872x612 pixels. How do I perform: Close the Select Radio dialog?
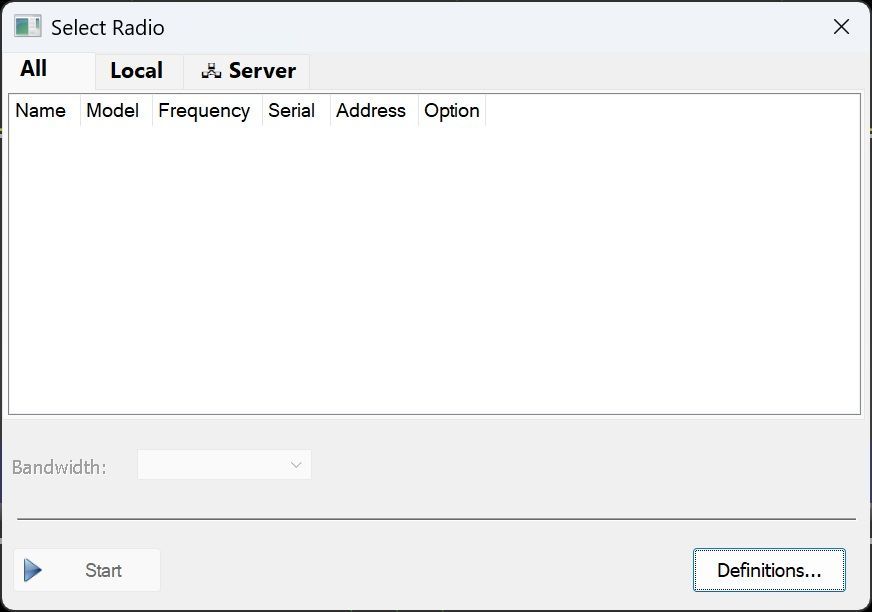click(x=841, y=26)
